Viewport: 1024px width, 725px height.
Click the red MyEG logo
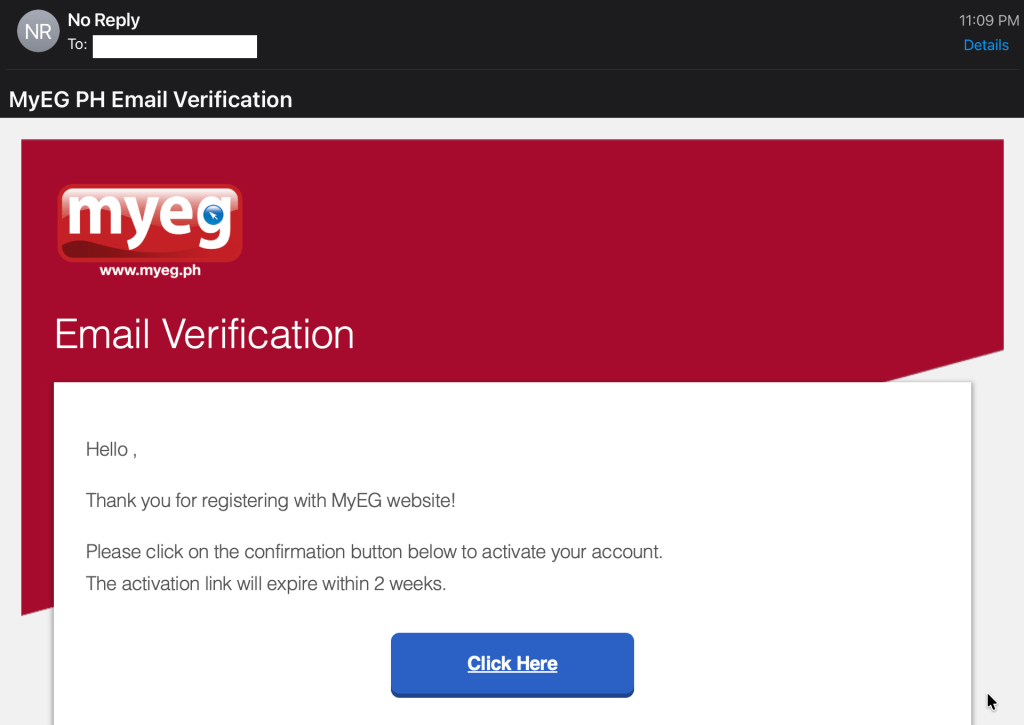click(150, 224)
